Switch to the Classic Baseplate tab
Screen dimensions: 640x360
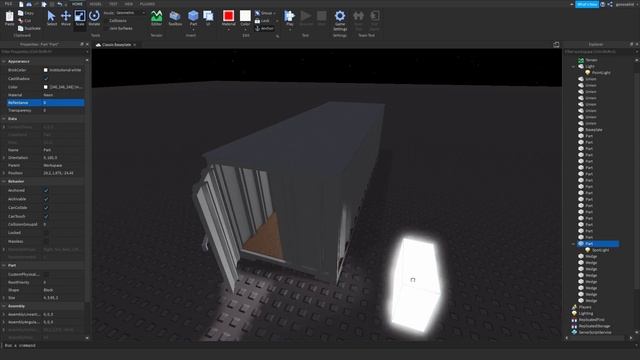coord(116,44)
